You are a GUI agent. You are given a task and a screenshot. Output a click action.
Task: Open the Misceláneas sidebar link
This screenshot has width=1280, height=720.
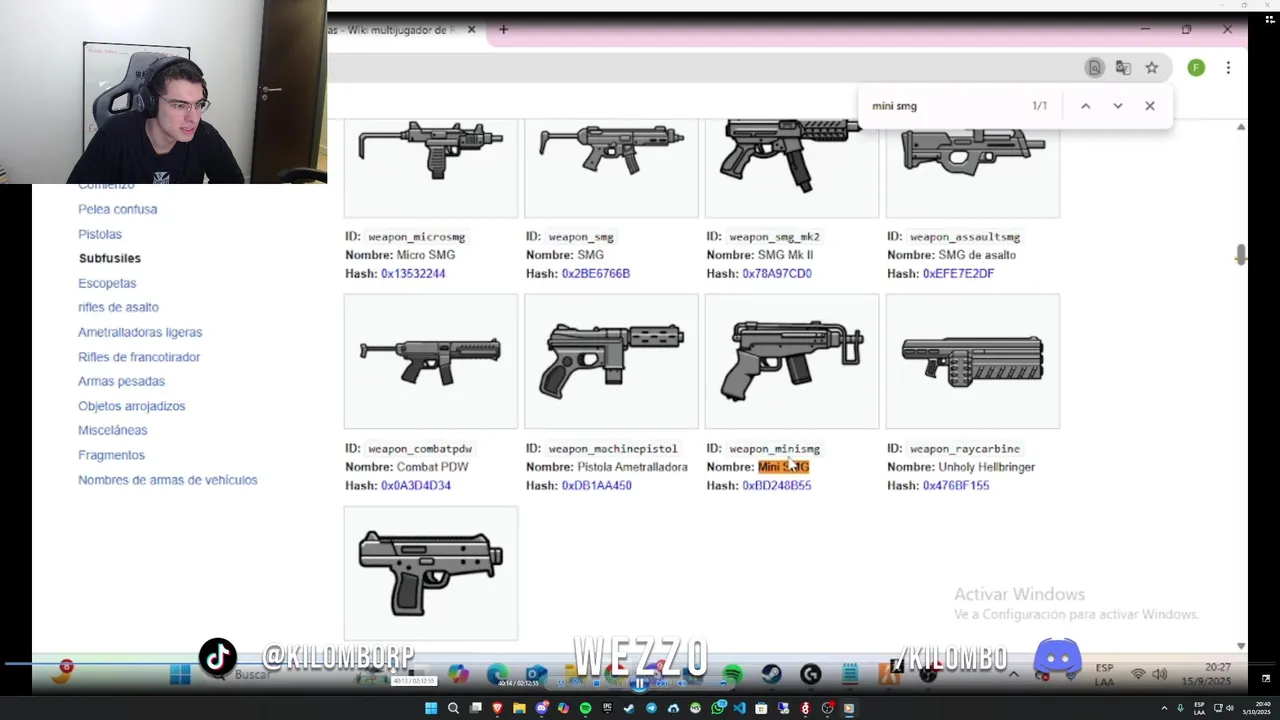coord(113,430)
